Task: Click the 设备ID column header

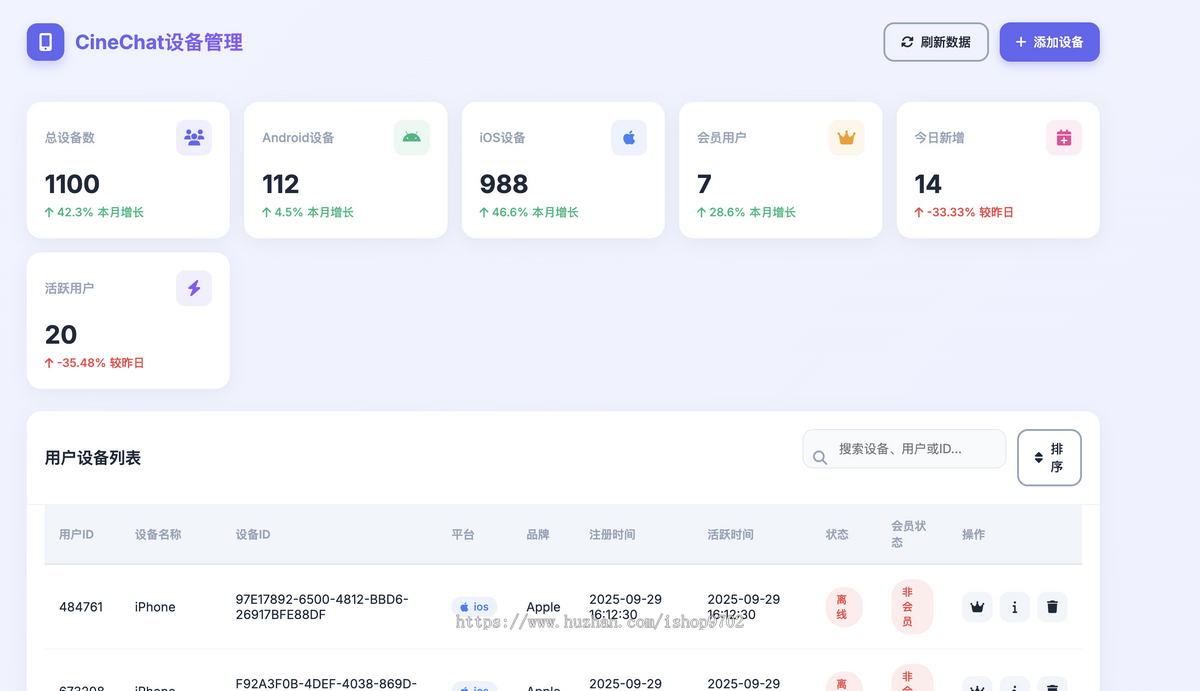Action: pos(253,535)
